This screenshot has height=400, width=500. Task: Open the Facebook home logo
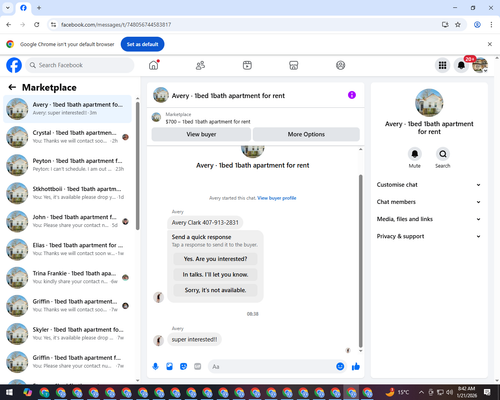tap(14, 65)
